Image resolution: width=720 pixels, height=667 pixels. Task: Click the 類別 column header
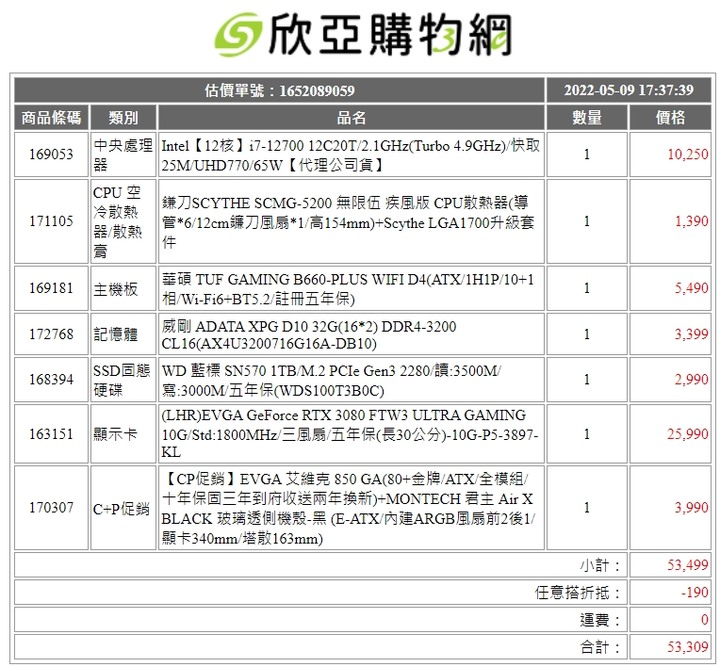123,118
